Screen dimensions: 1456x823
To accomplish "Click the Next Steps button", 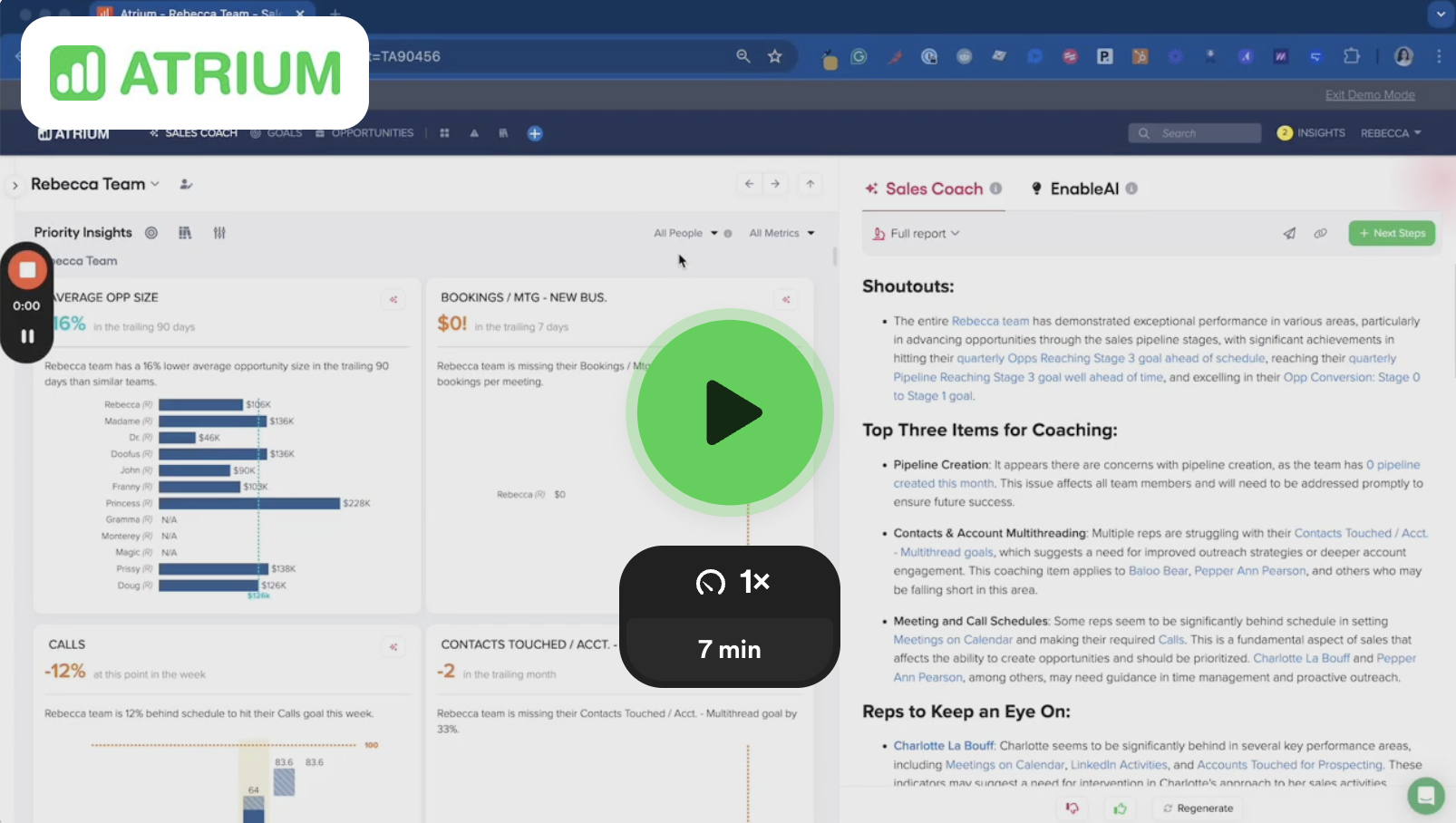I will point(1392,233).
